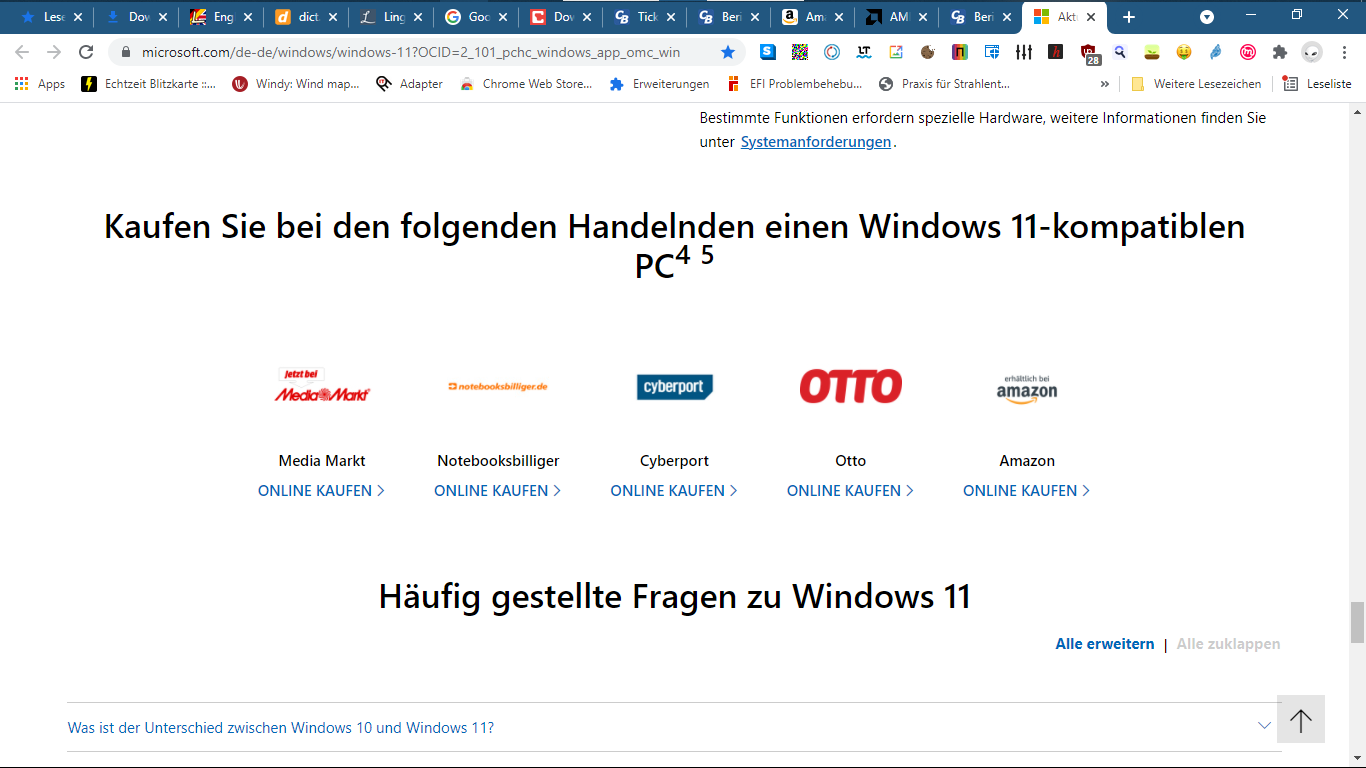Open the Adapter bookmark
Screen dimensions: 1366x768
409,84
